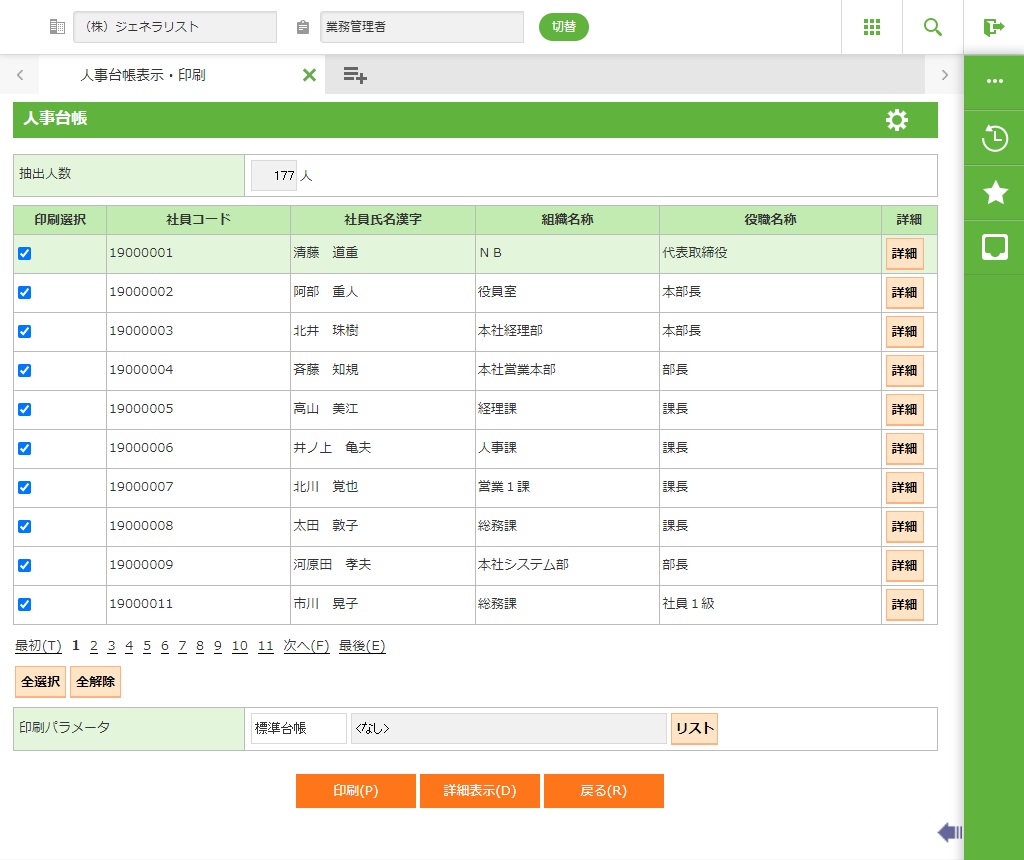Image resolution: width=1024 pixels, height=860 pixels.
Task: Click the search magnifier icon
Action: (932, 27)
